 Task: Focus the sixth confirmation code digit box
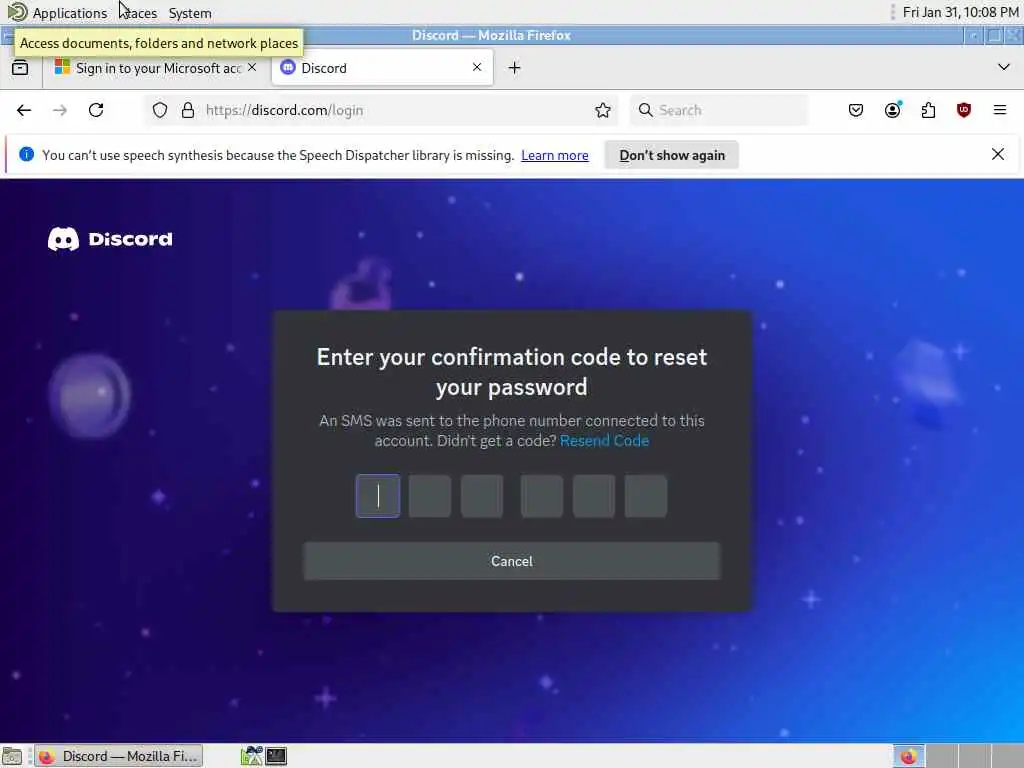pyautogui.click(x=646, y=496)
